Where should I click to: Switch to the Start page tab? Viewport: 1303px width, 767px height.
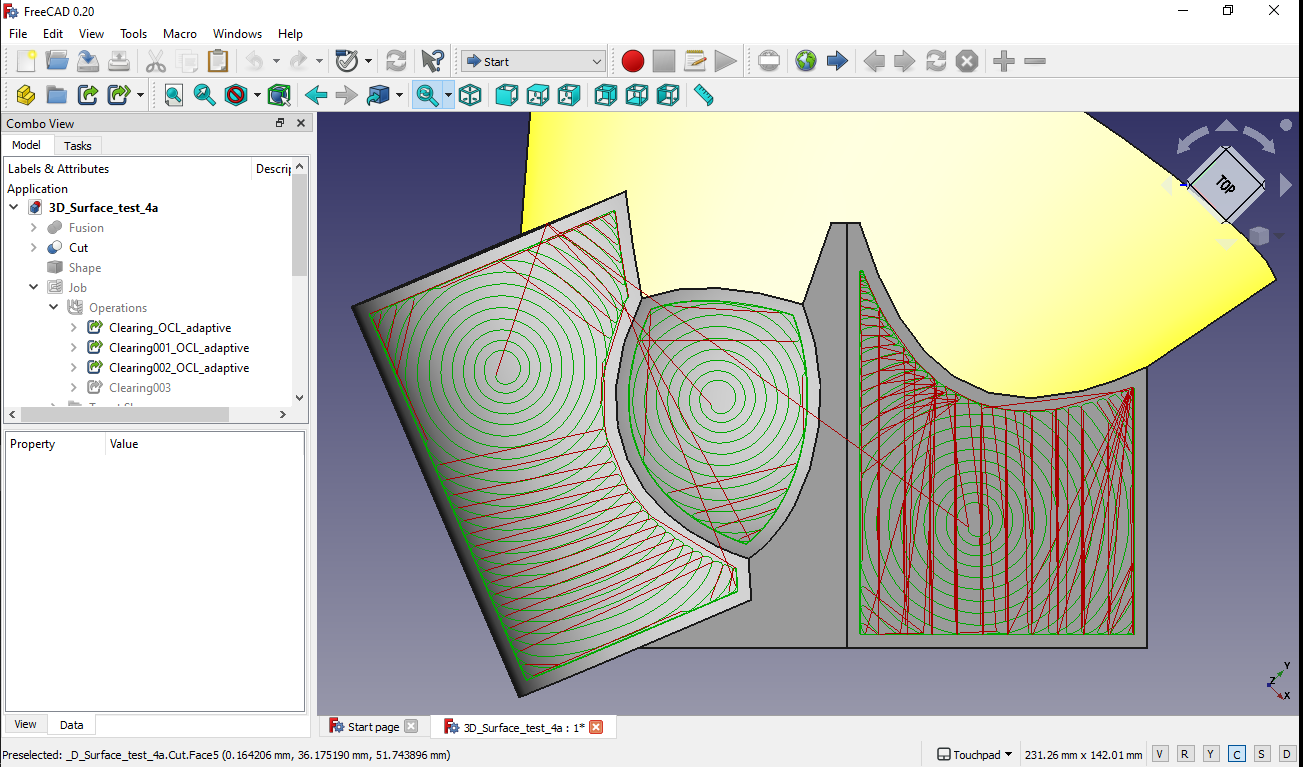pos(373,727)
